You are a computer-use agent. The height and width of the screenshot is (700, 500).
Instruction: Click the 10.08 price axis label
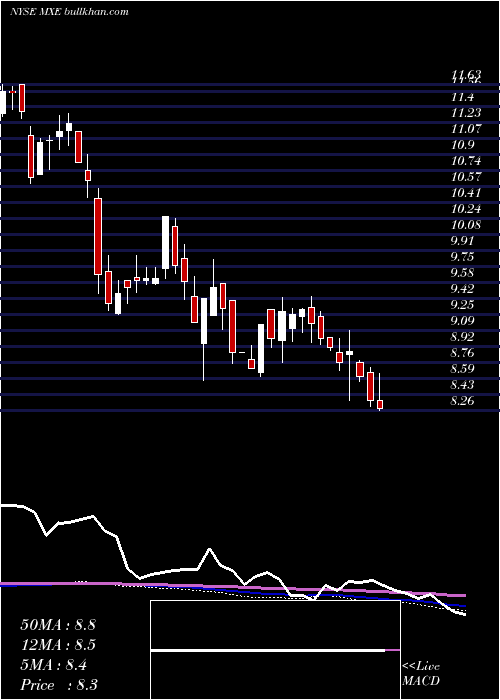coord(466,225)
